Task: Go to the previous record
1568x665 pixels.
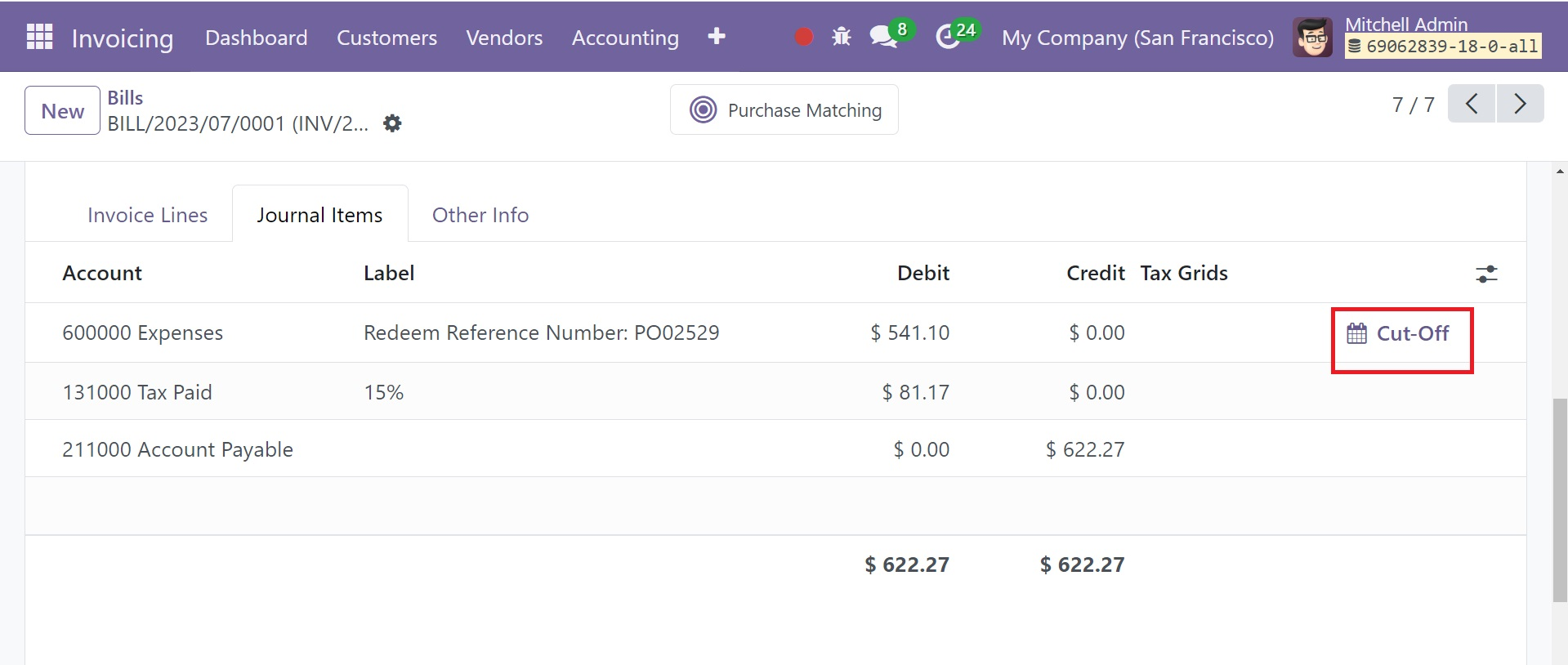Action: 1472,104
